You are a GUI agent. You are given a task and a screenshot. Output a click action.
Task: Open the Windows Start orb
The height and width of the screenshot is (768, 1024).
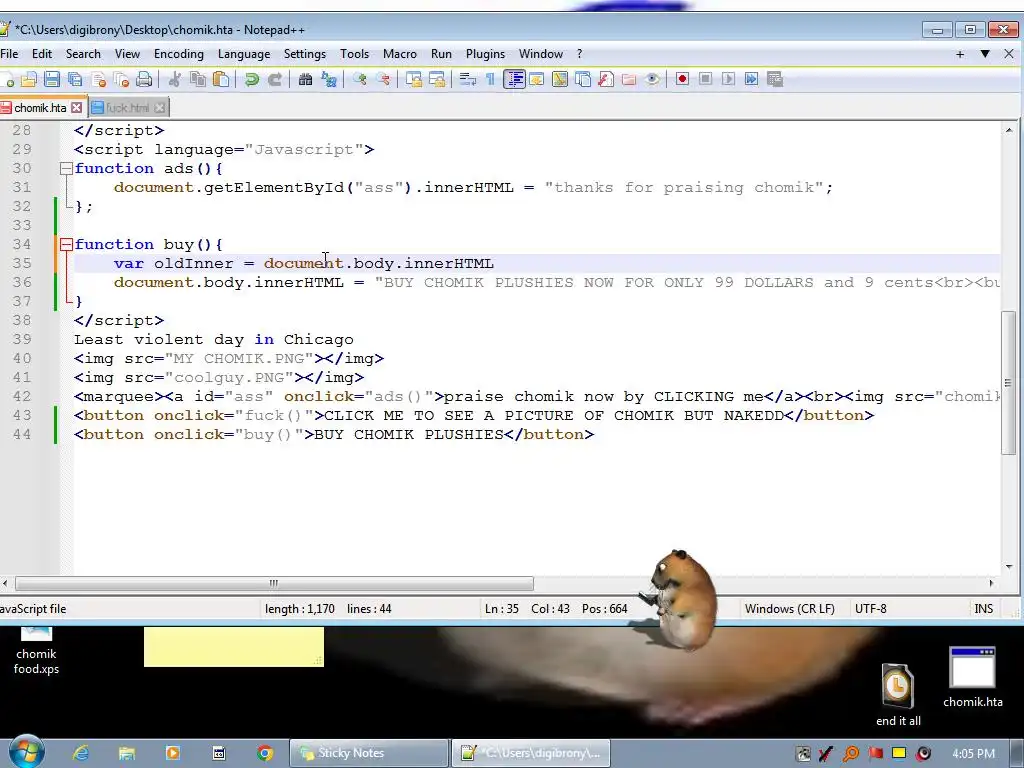coord(27,752)
